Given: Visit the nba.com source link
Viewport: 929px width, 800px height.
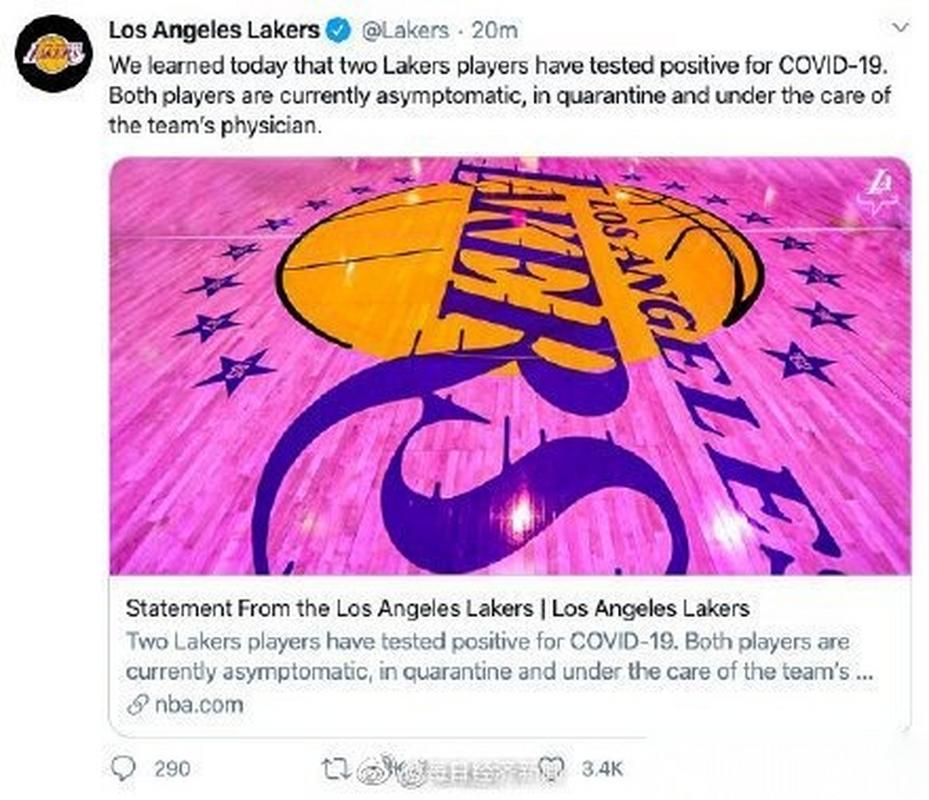Looking at the screenshot, I should pos(198,704).
